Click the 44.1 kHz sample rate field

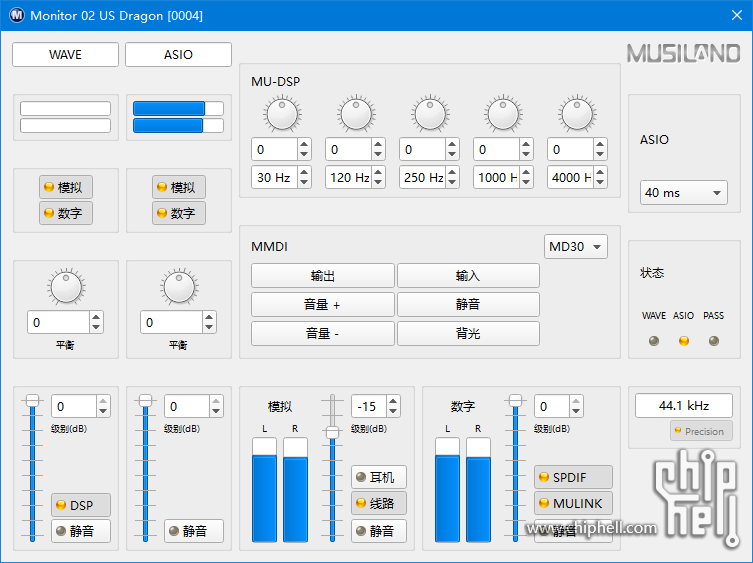(x=684, y=406)
